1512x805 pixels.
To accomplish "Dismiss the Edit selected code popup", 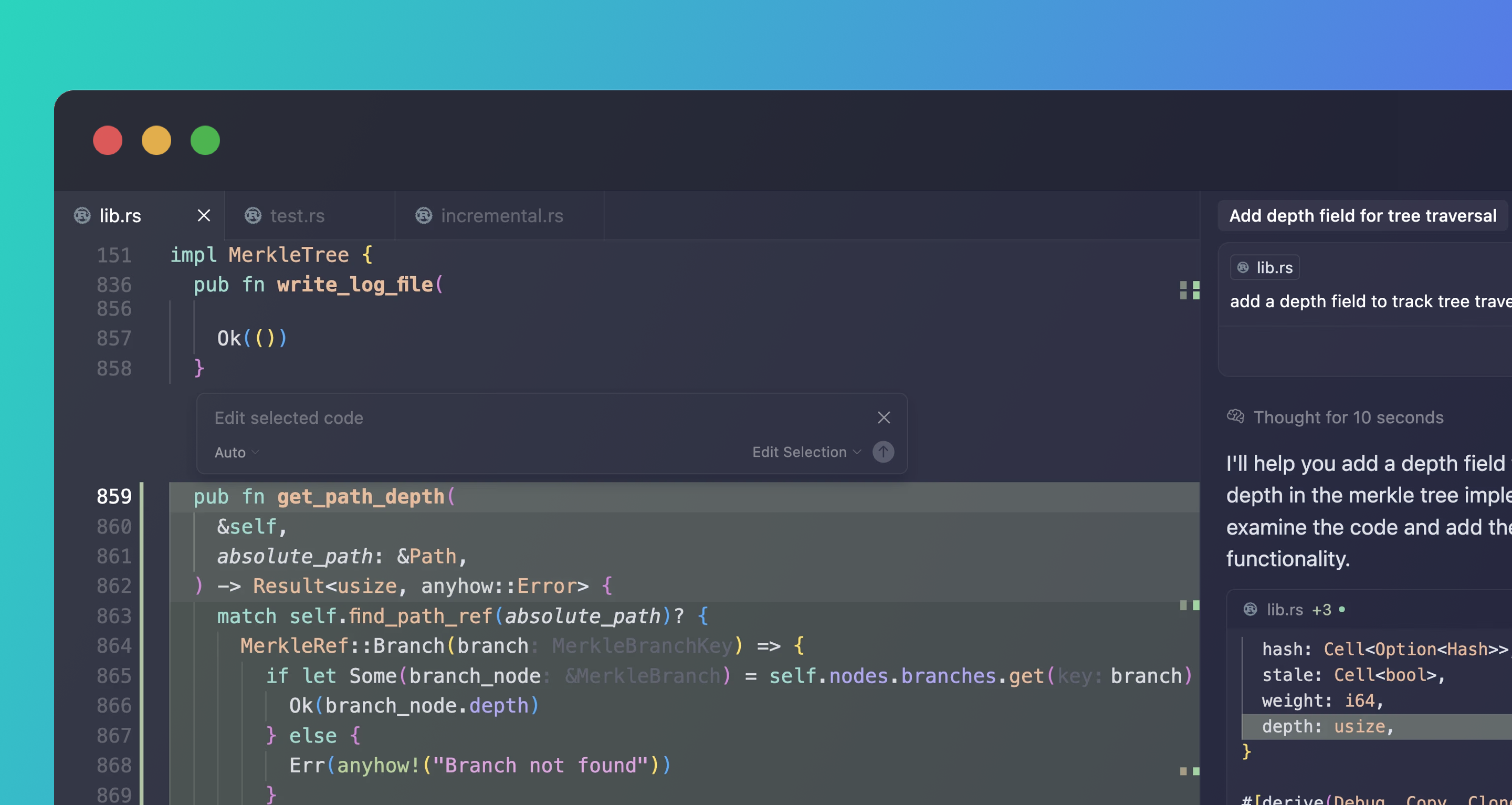I will coord(884,417).
